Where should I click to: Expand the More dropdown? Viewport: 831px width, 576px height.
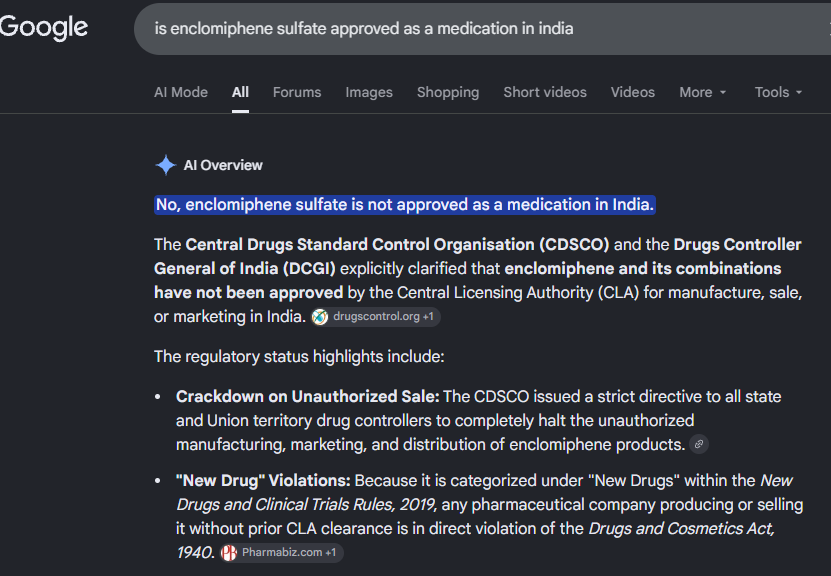tap(703, 92)
